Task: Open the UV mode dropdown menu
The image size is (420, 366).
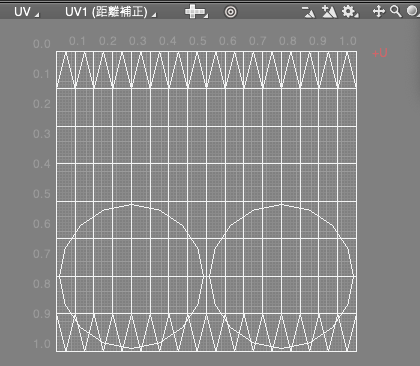Action: tap(26, 12)
